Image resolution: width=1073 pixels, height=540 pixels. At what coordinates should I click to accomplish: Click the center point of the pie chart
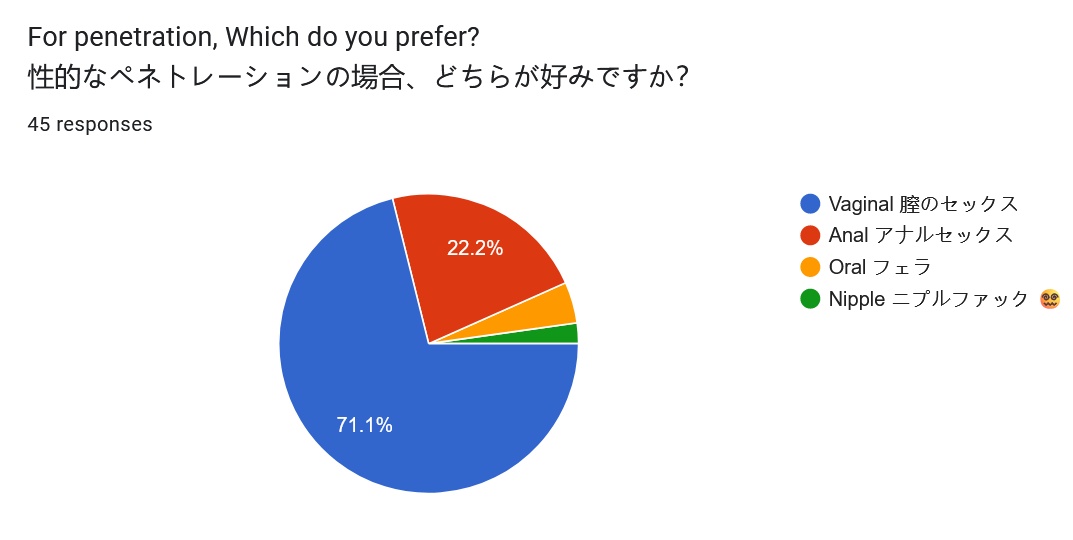[x=429, y=343]
